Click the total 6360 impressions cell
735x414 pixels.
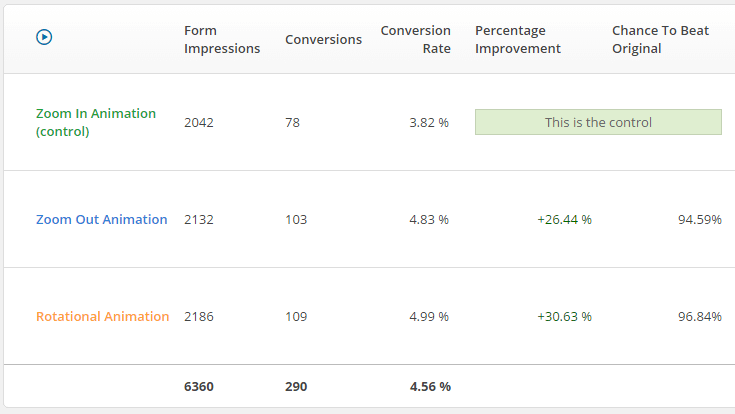coord(198,386)
